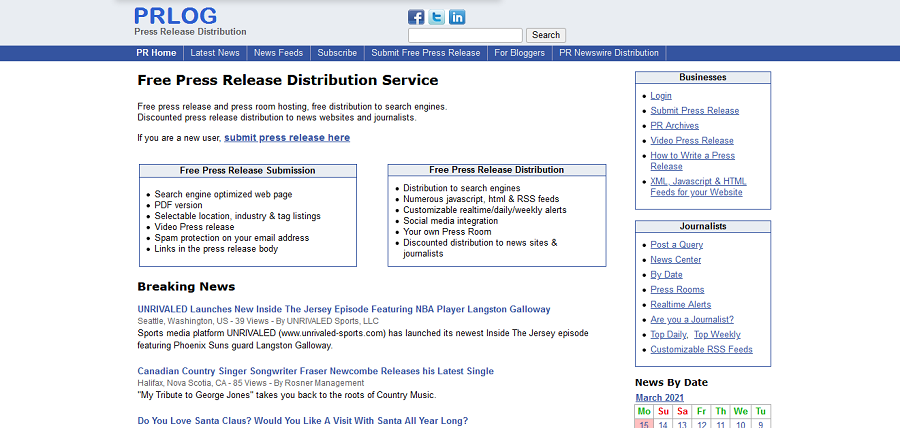Open the Facebook social icon
900x428 pixels.
(x=416, y=17)
